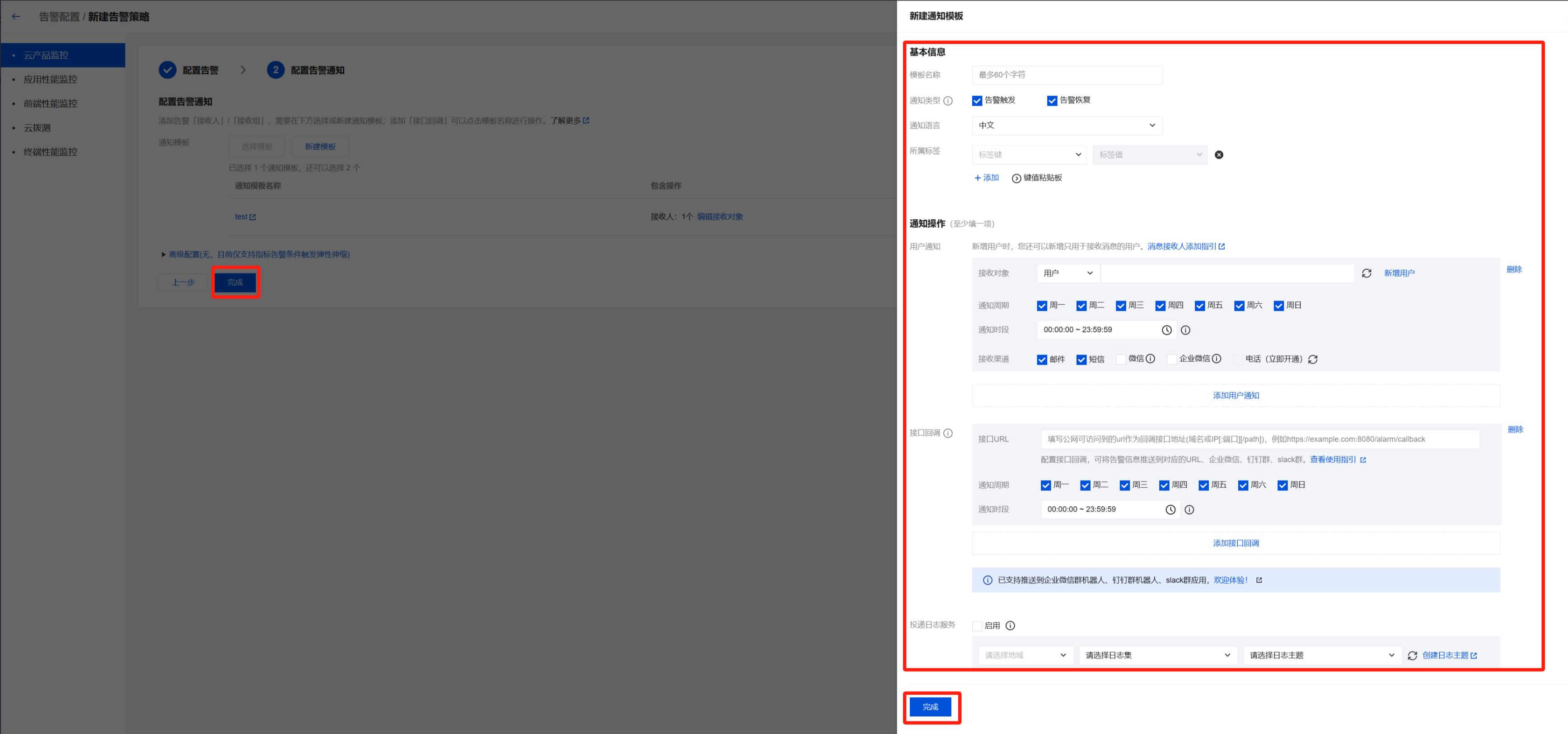
Task: Click the refresh icon beside 新增用户
Action: 1367,273
